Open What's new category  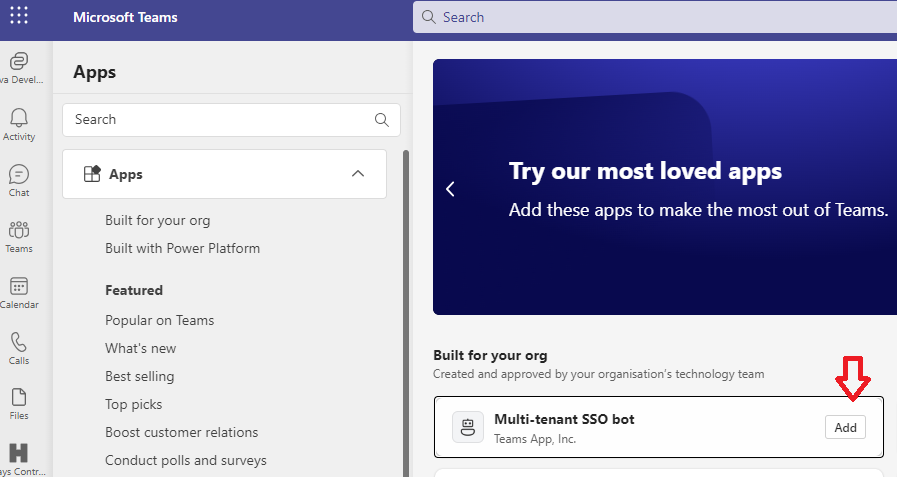(x=141, y=348)
